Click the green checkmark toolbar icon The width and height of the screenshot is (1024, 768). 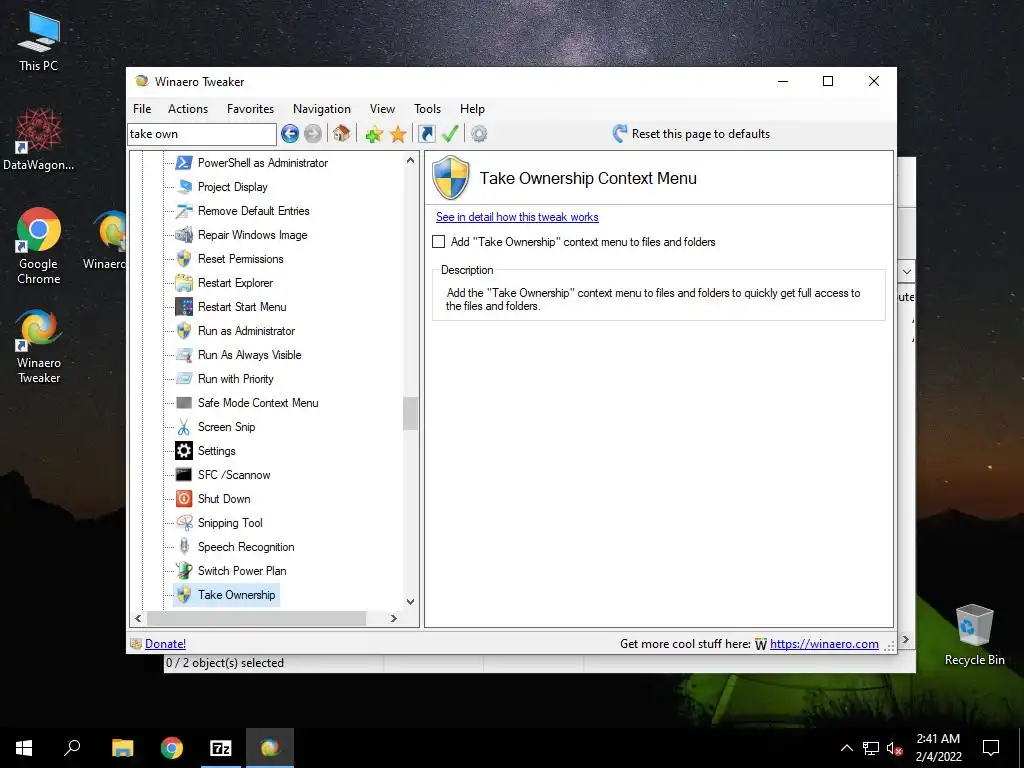point(451,134)
